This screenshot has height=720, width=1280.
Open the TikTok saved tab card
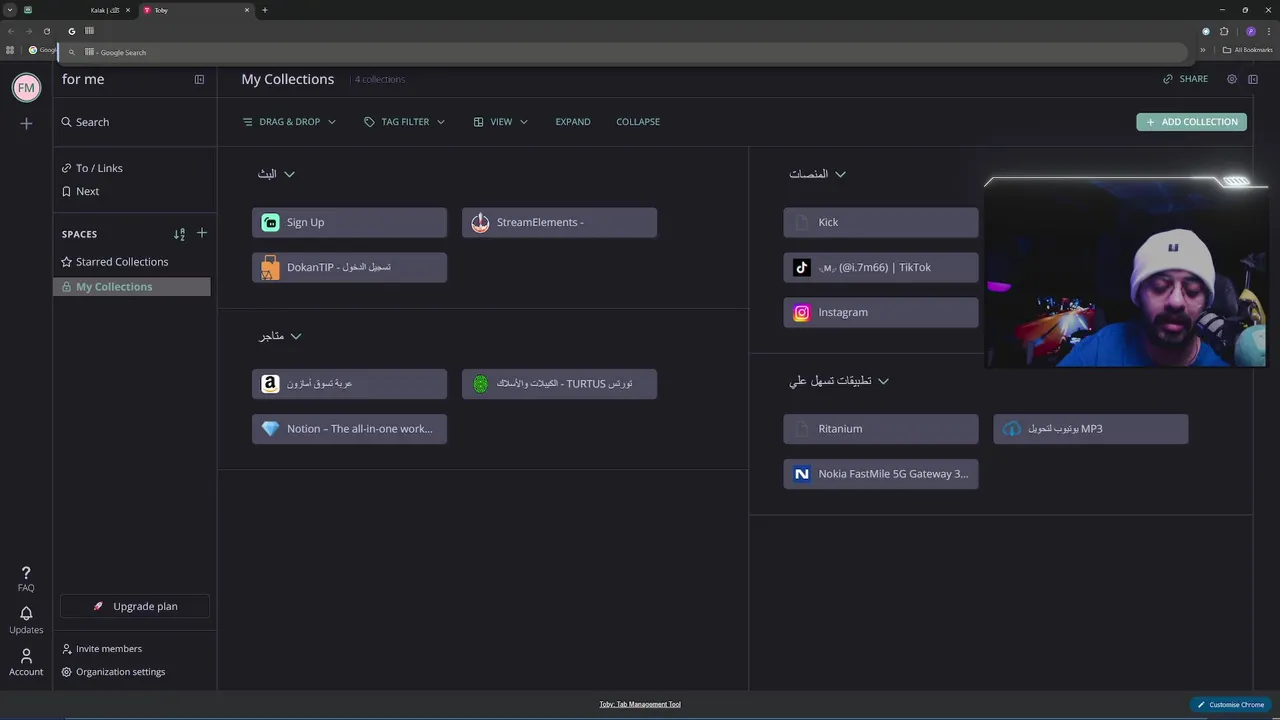(x=880, y=267)
